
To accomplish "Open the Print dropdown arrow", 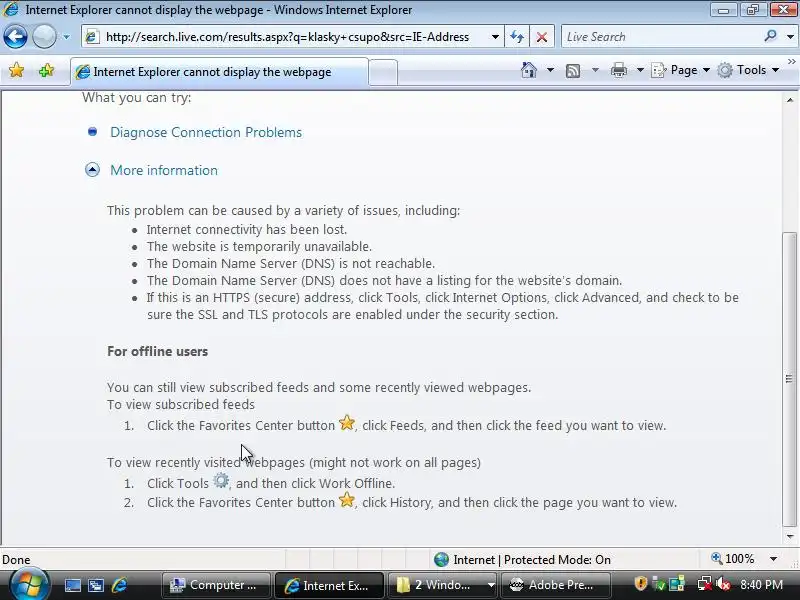I will pyautogui.click(x=640, y=70).
